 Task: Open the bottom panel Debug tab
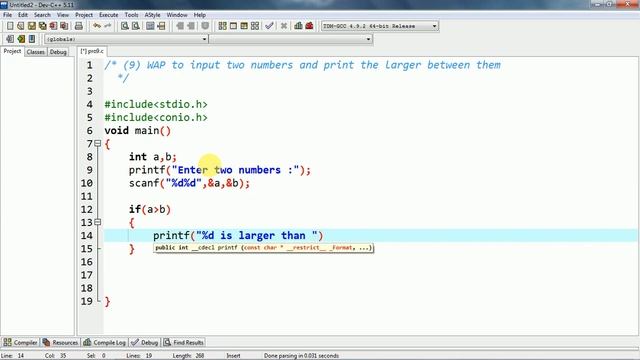(144, 342)
